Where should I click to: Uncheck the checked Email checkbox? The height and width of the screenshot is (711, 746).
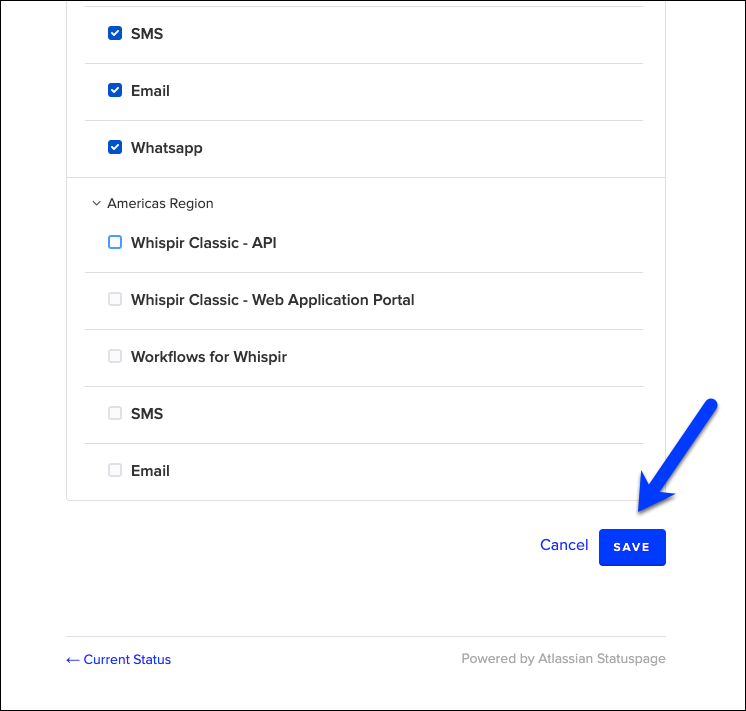115,90
